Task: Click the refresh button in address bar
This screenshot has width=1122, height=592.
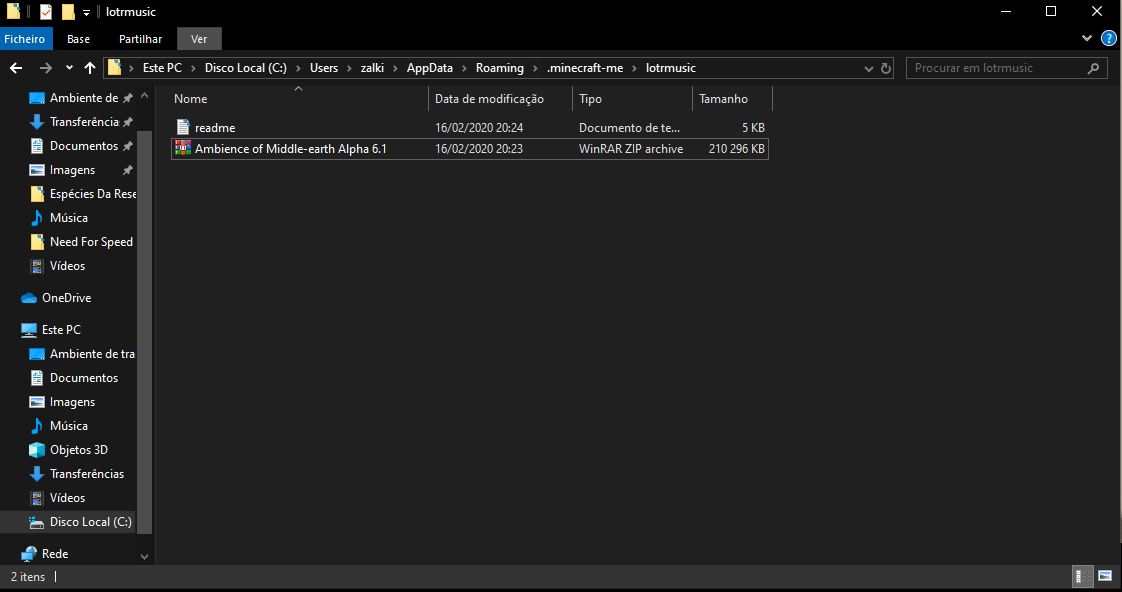Action: [x=886, y=68]
